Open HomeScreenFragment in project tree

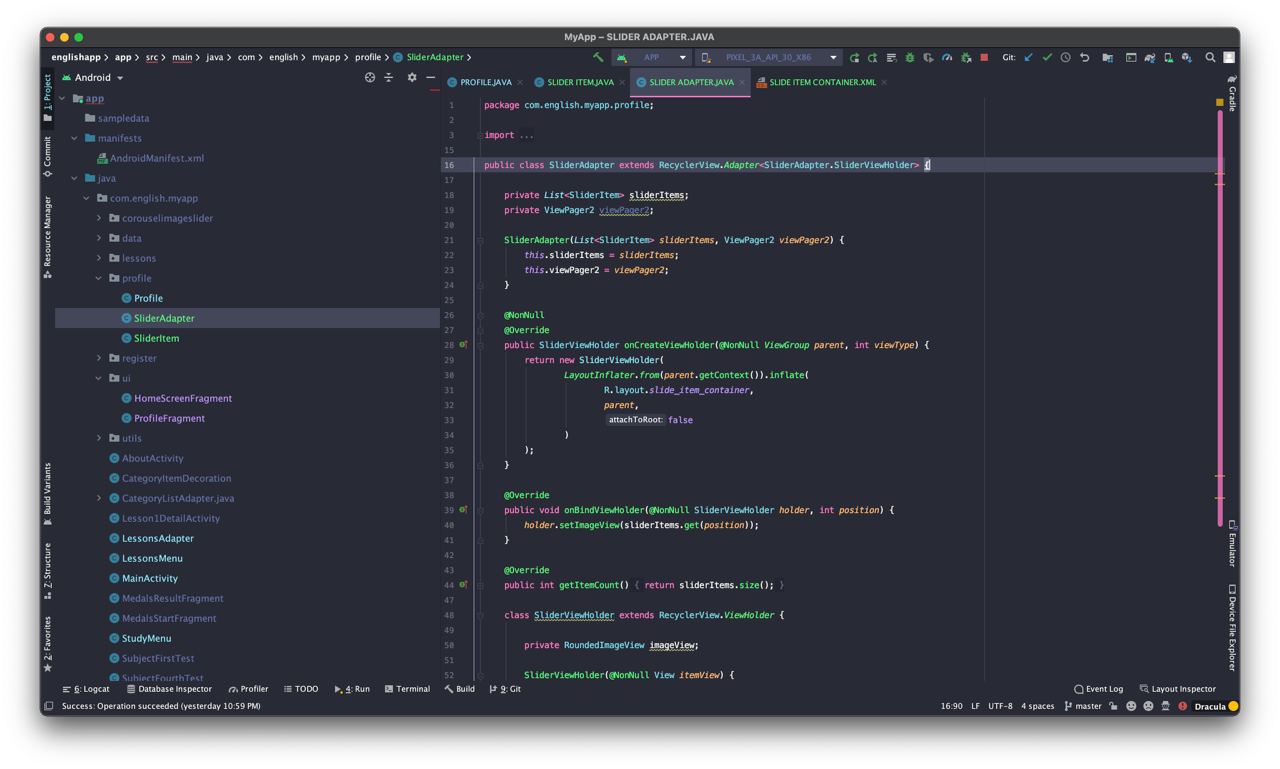point(183,398)
